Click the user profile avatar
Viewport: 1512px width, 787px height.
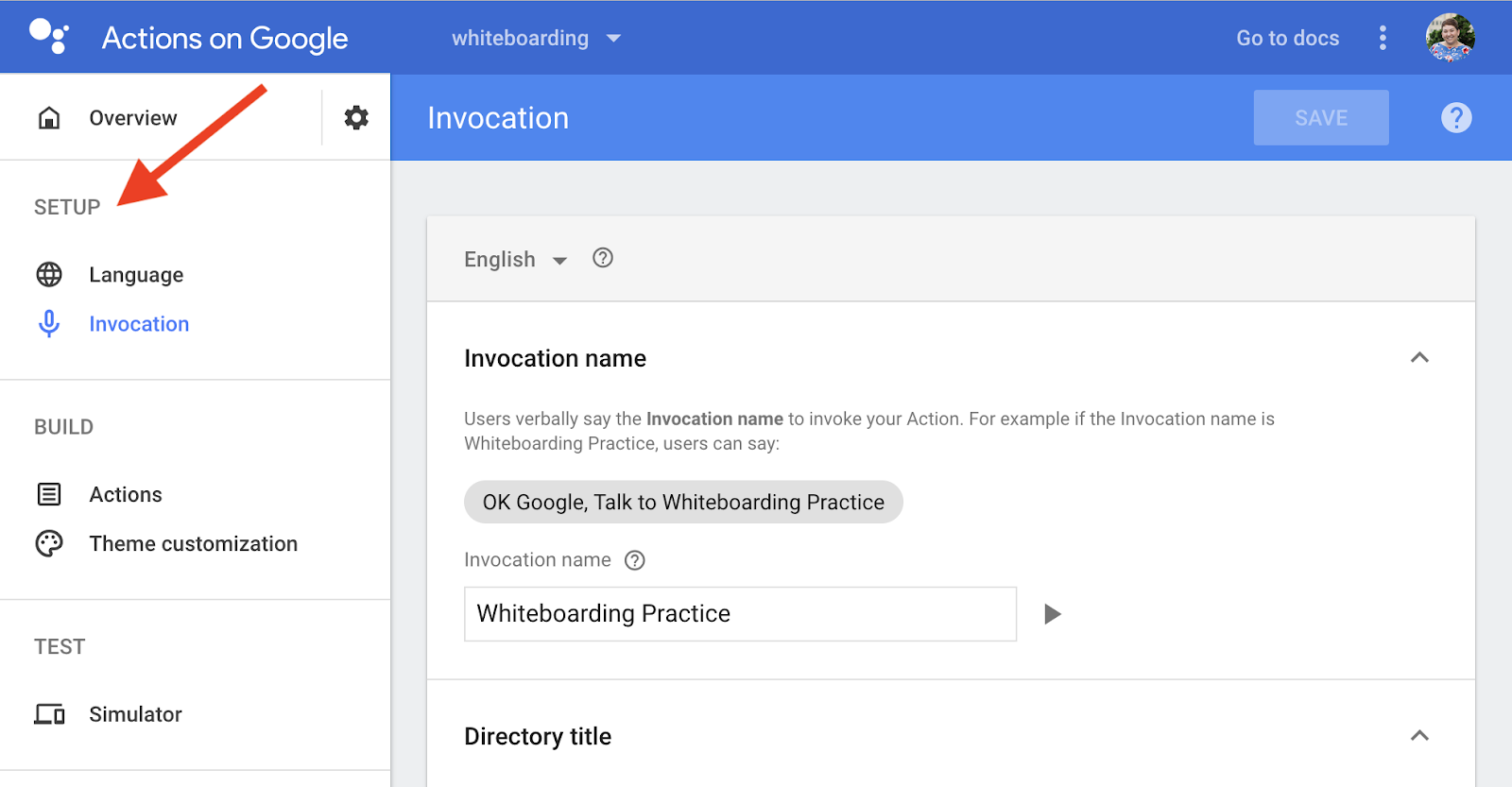1451,38
